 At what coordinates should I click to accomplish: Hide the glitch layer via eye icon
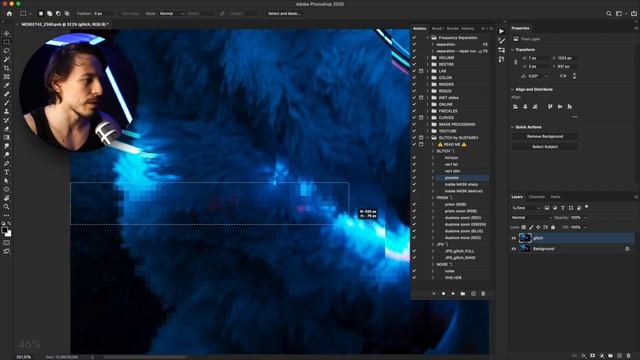[x=514, y=238]
